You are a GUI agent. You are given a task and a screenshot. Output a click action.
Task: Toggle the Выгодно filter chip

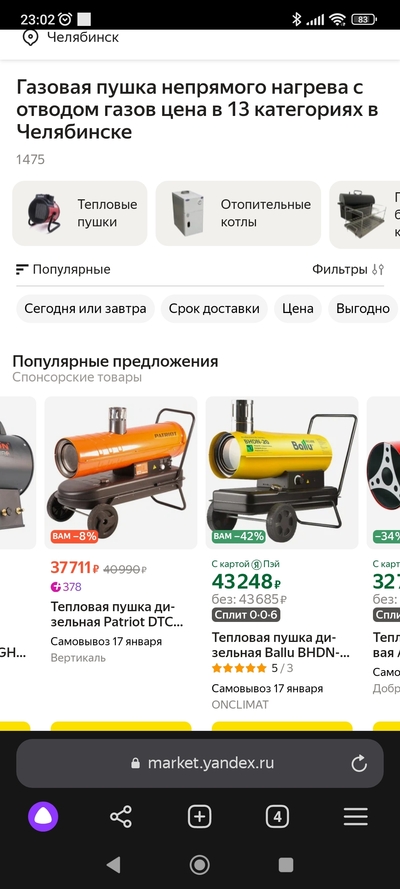(363, 308)
